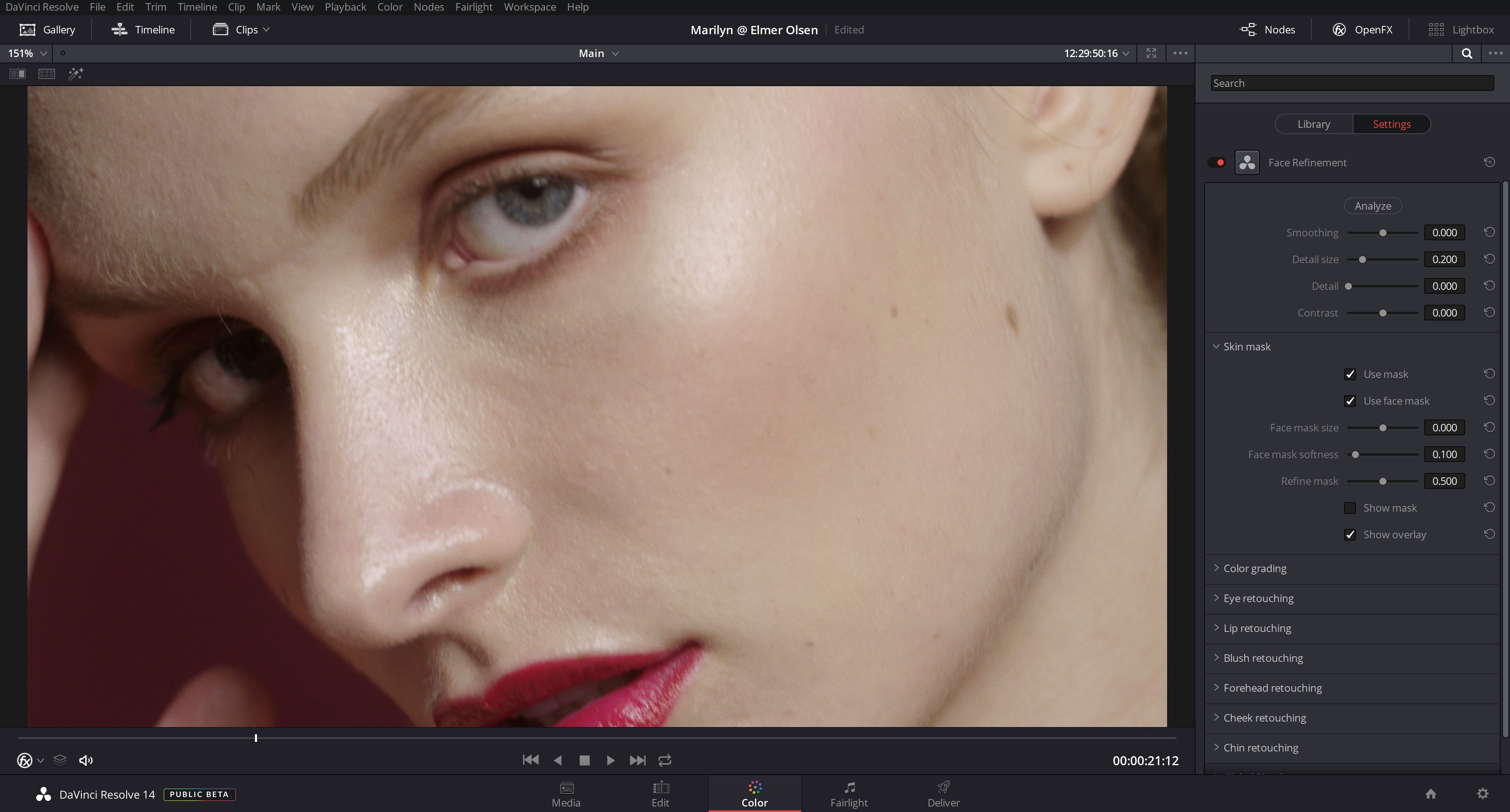Reset the Contrast value
The width and height of the screenshot is (1510, 812).
pyautogui.click(x=1489, y=313)
